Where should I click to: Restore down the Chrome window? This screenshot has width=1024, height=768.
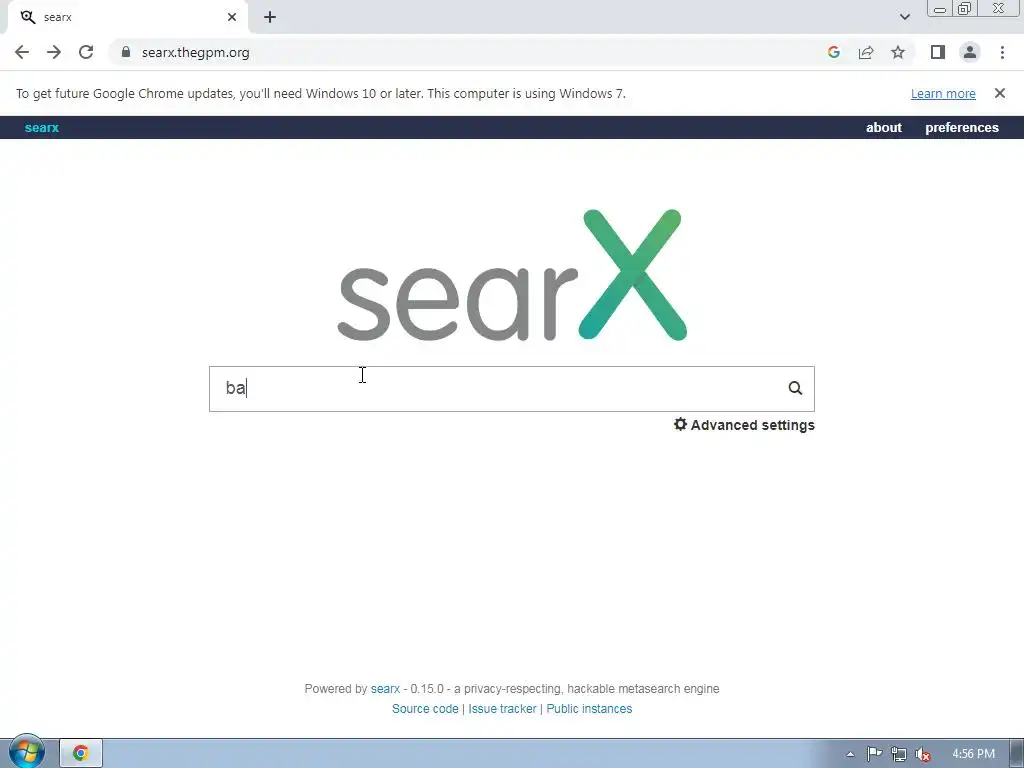[964, 9]
